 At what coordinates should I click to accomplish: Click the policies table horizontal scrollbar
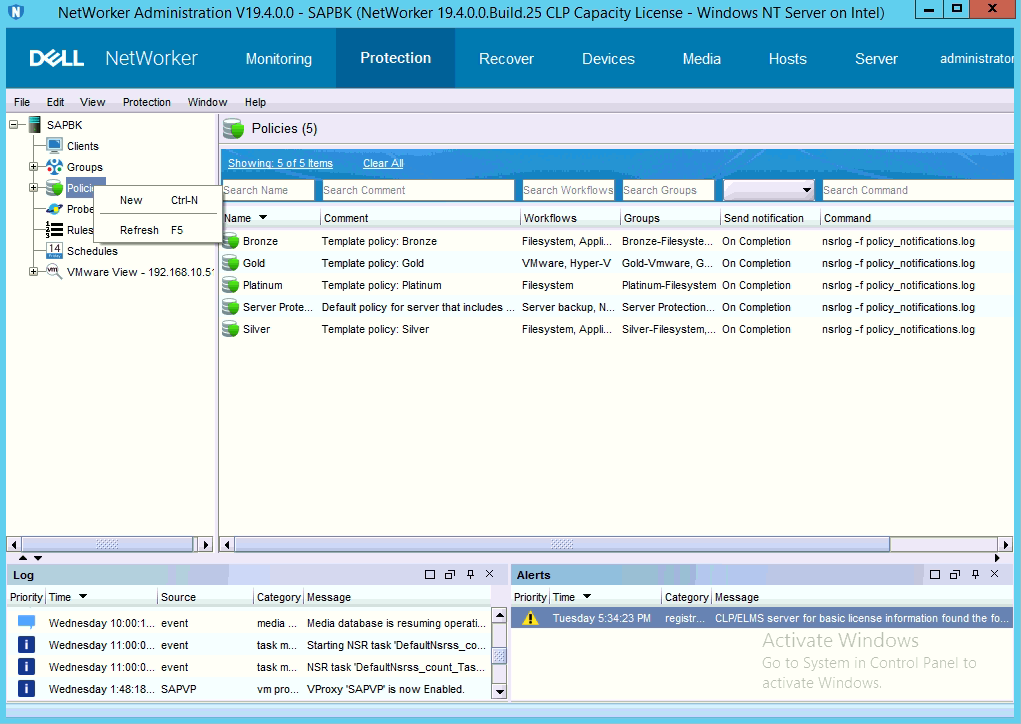pos(560,544)
